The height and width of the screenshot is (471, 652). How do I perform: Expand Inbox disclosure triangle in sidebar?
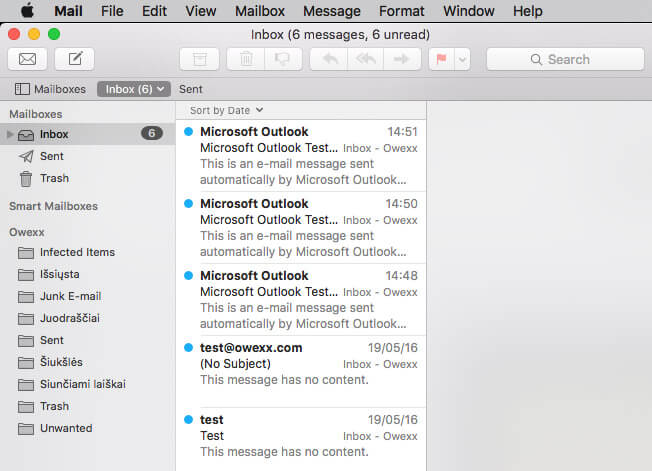click(10, 134)
